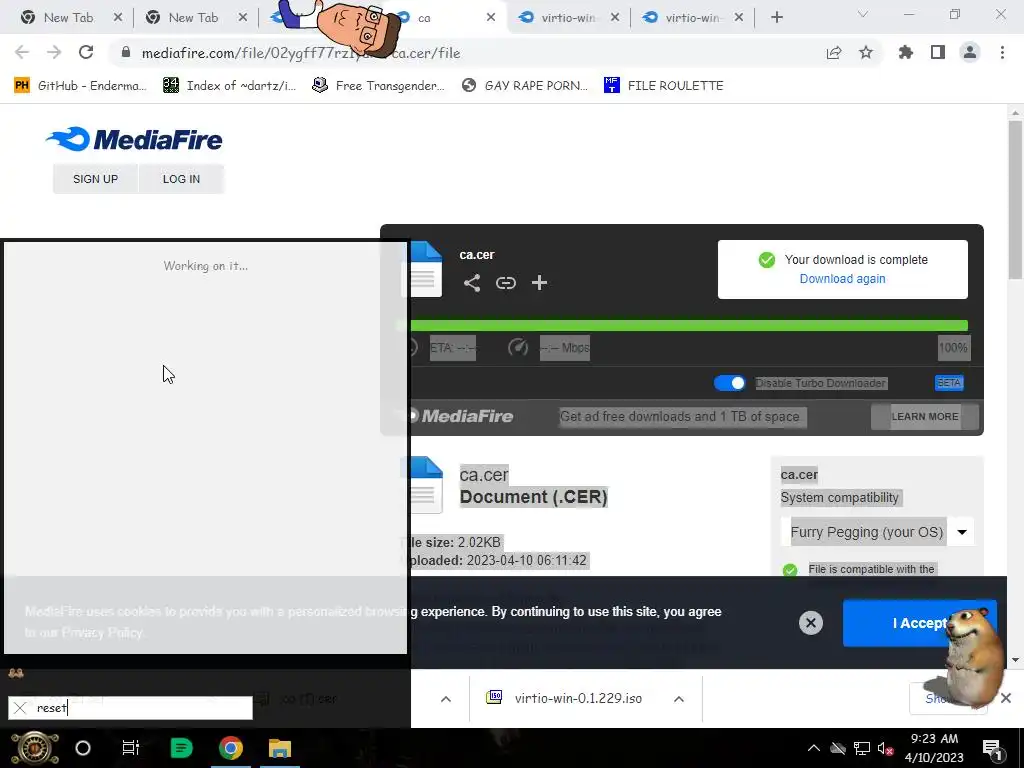Viewport: 1024px width, 768px height.
Task: Click the browser forward arrow
Action: 54,52
